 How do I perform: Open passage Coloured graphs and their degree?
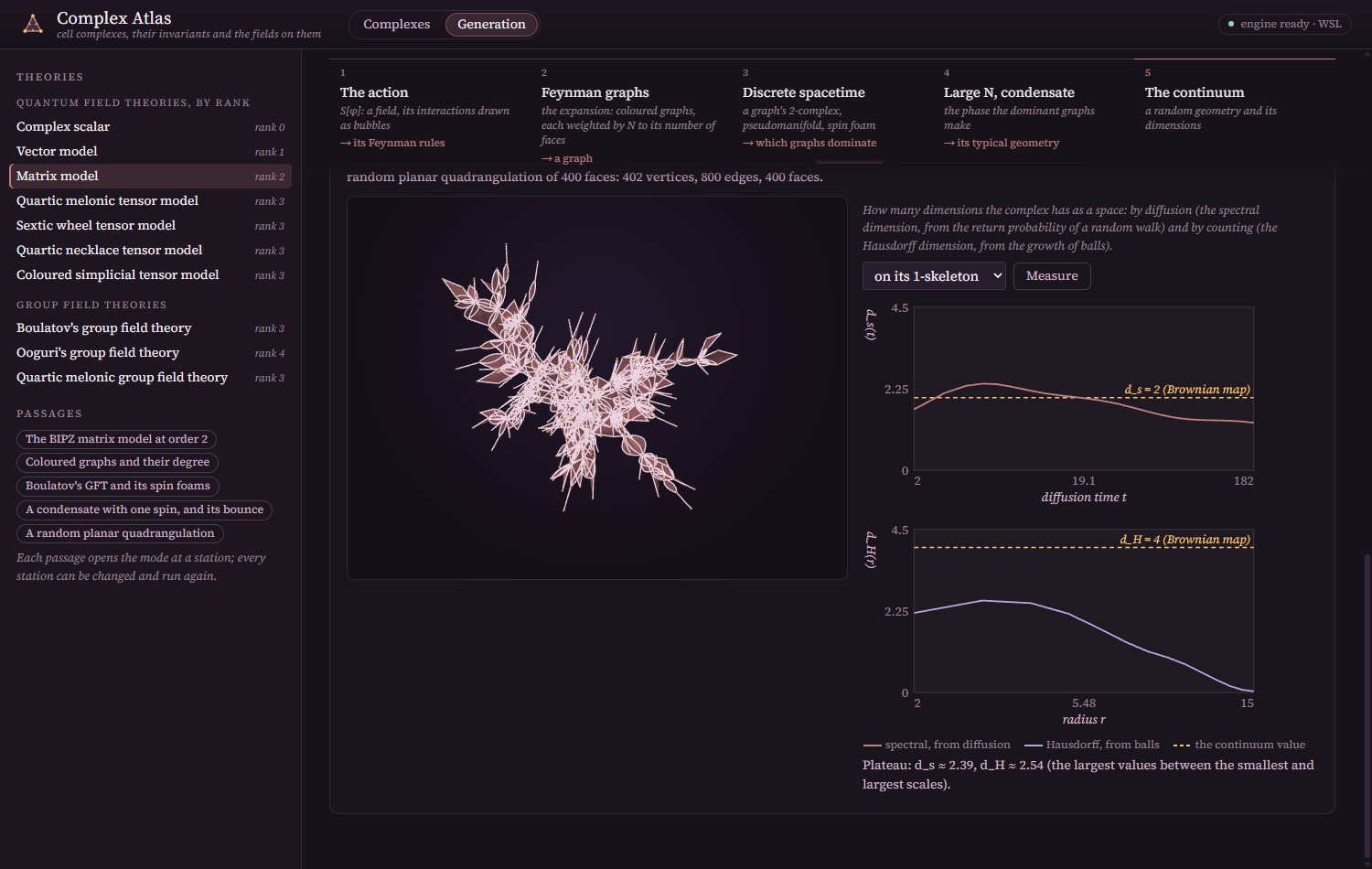pyautogui.click(x=118, y=463)
